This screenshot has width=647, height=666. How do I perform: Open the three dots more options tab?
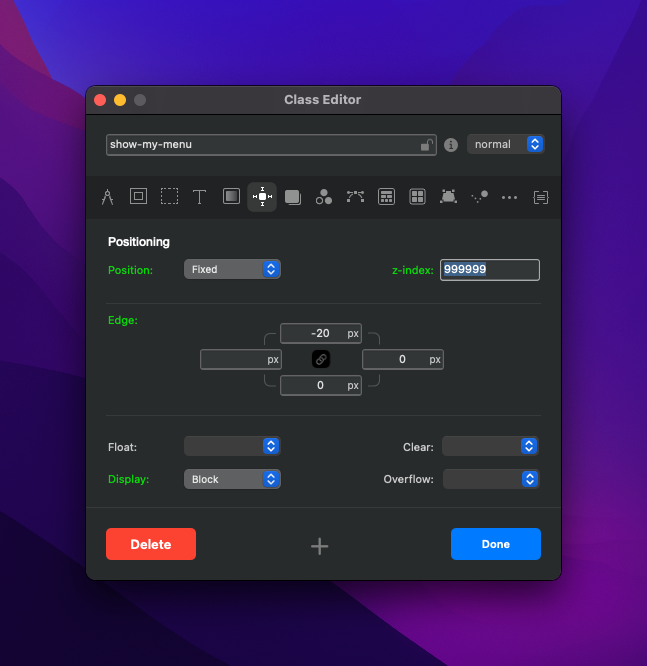click(x=510, y=197)
